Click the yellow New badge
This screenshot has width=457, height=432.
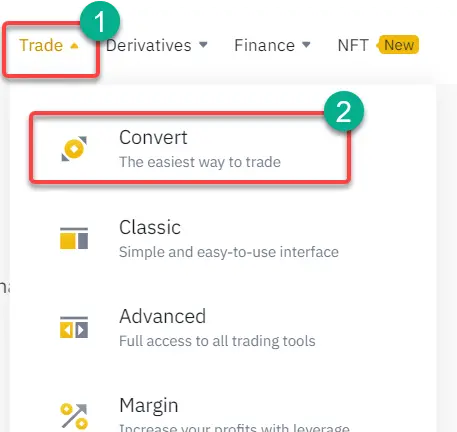pyautogui.click(x=398, y=45)
